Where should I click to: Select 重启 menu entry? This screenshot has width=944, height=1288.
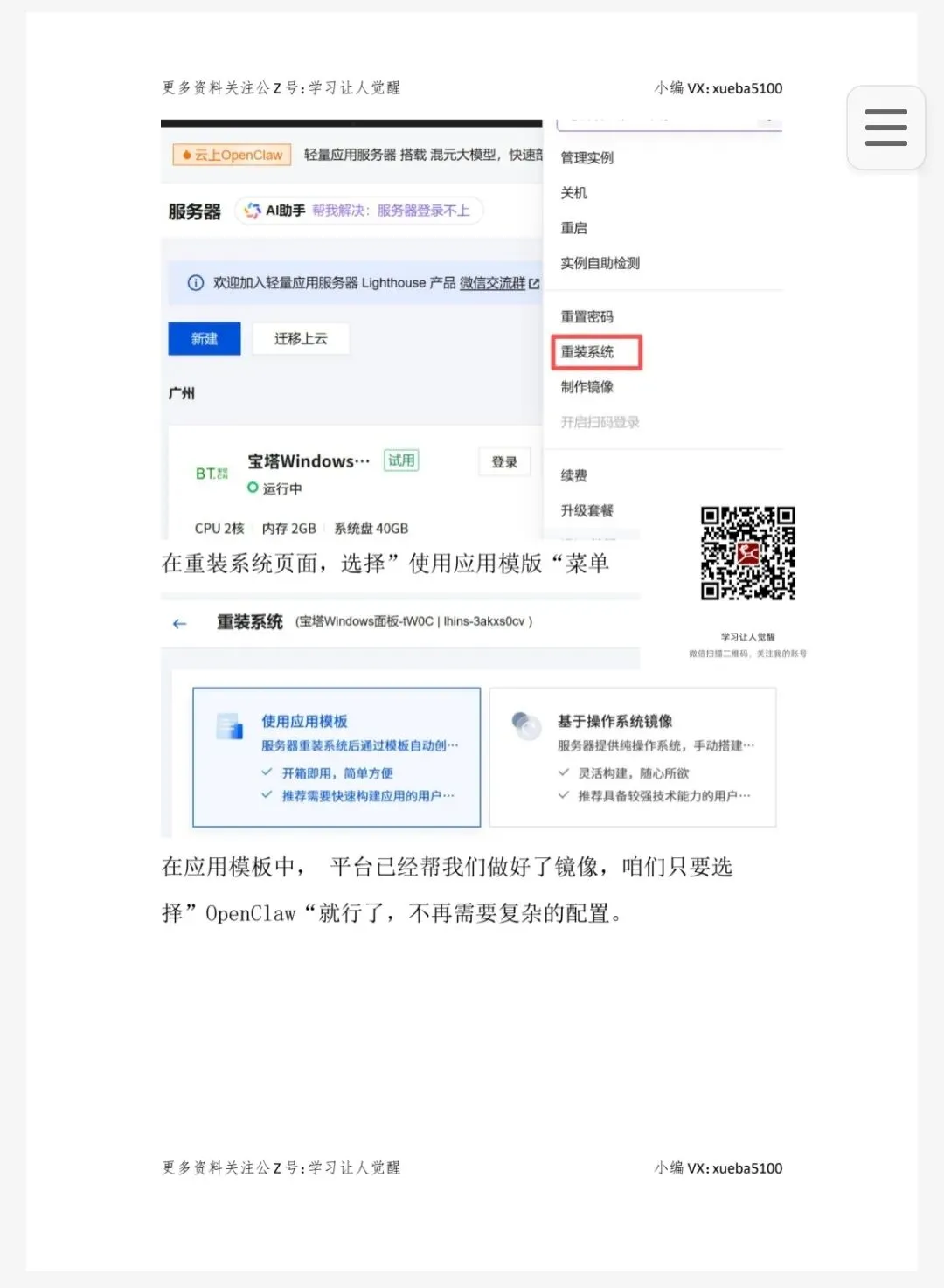coord(574,228)
